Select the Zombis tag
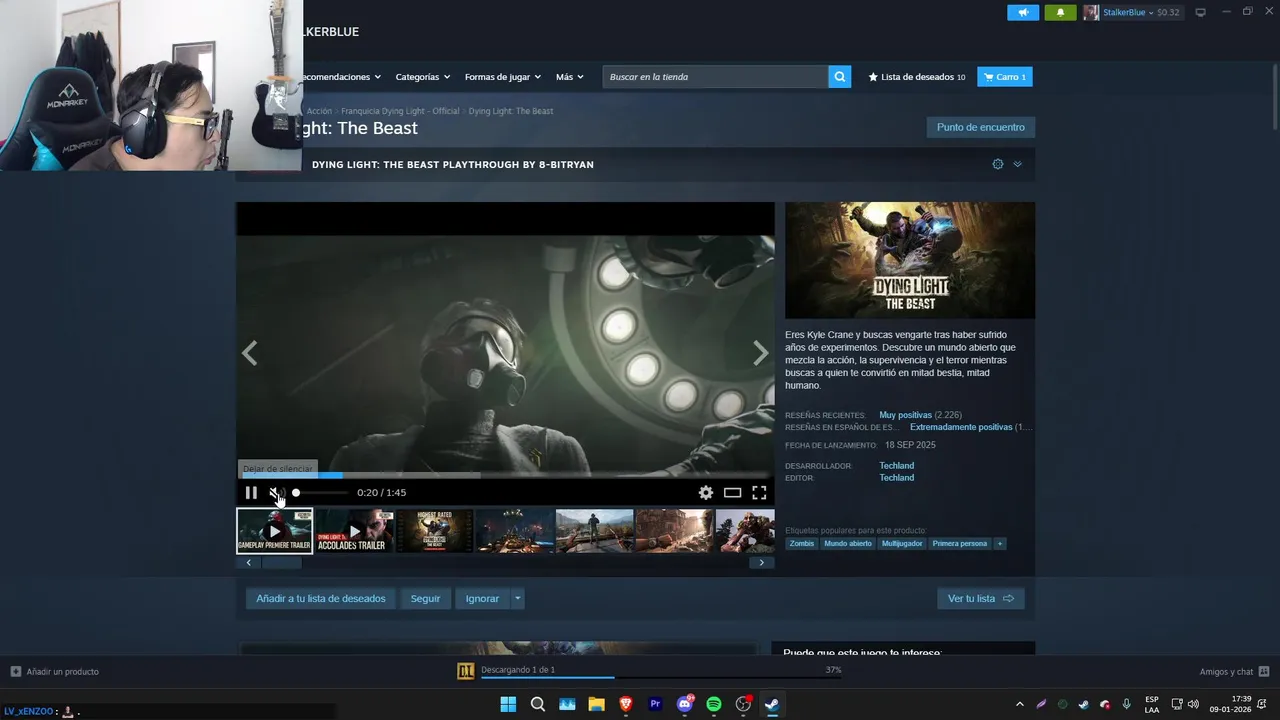 [802, 544]
